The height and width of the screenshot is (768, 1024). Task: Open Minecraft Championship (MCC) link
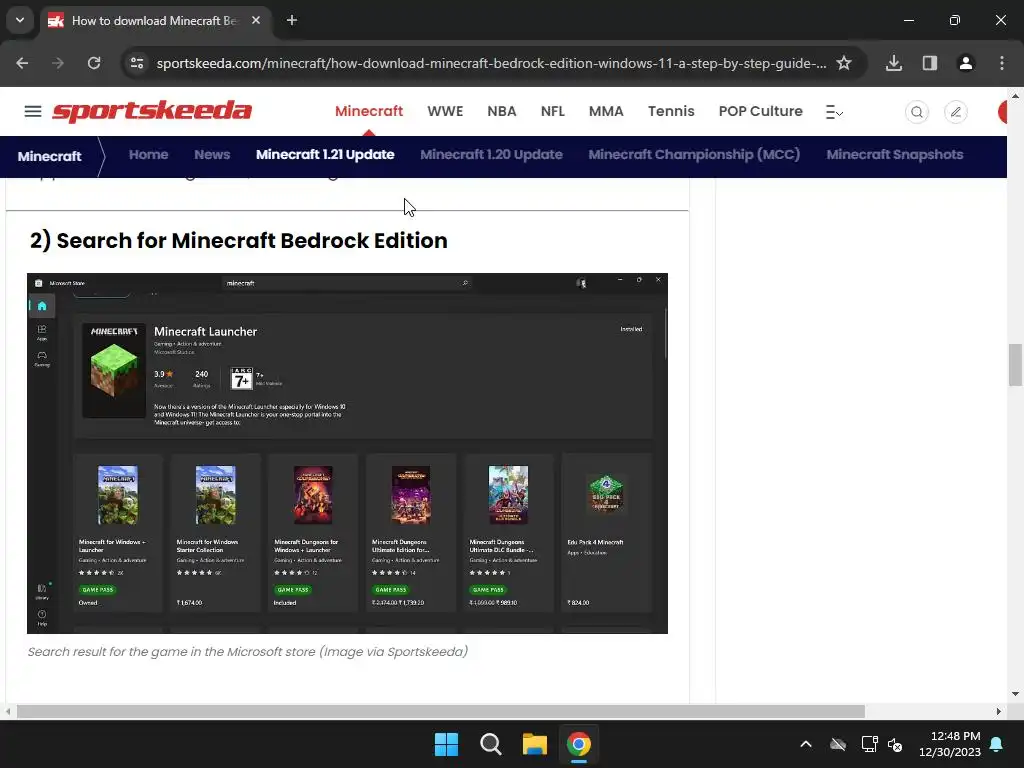click(x=694, y=155)
